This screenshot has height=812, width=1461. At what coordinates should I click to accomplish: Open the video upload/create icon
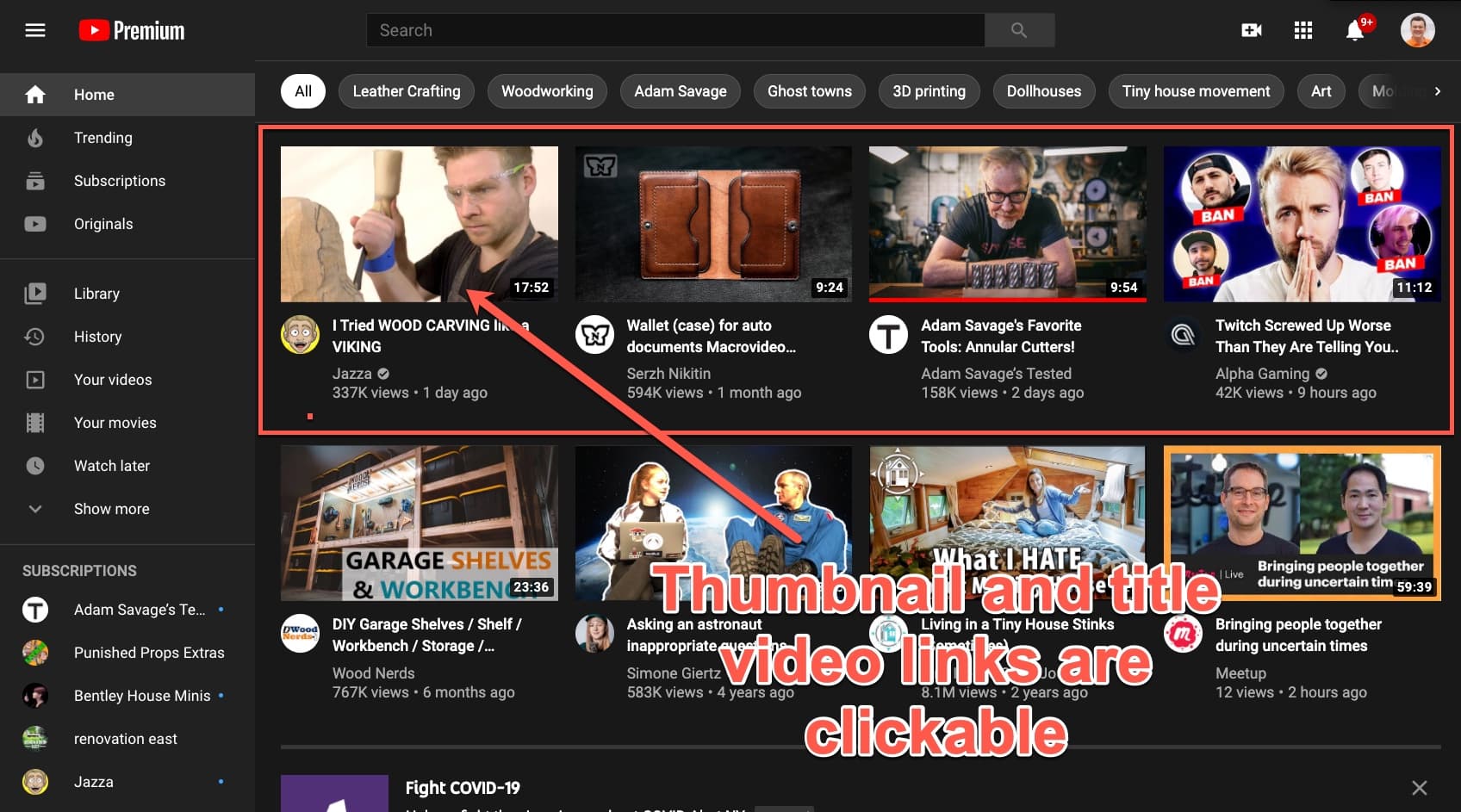1251,29
